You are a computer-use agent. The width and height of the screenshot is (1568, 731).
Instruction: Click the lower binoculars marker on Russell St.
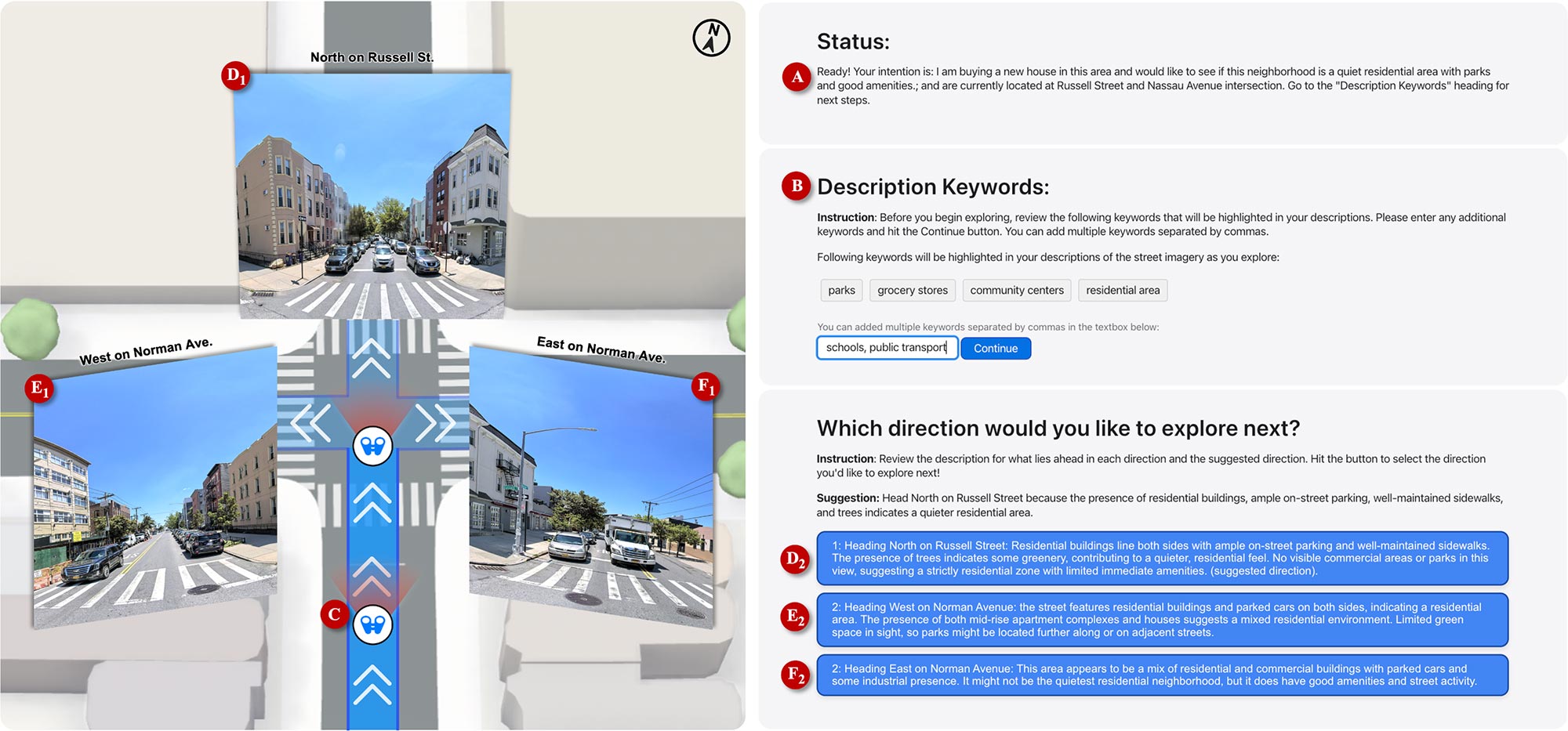pos(372,624)
